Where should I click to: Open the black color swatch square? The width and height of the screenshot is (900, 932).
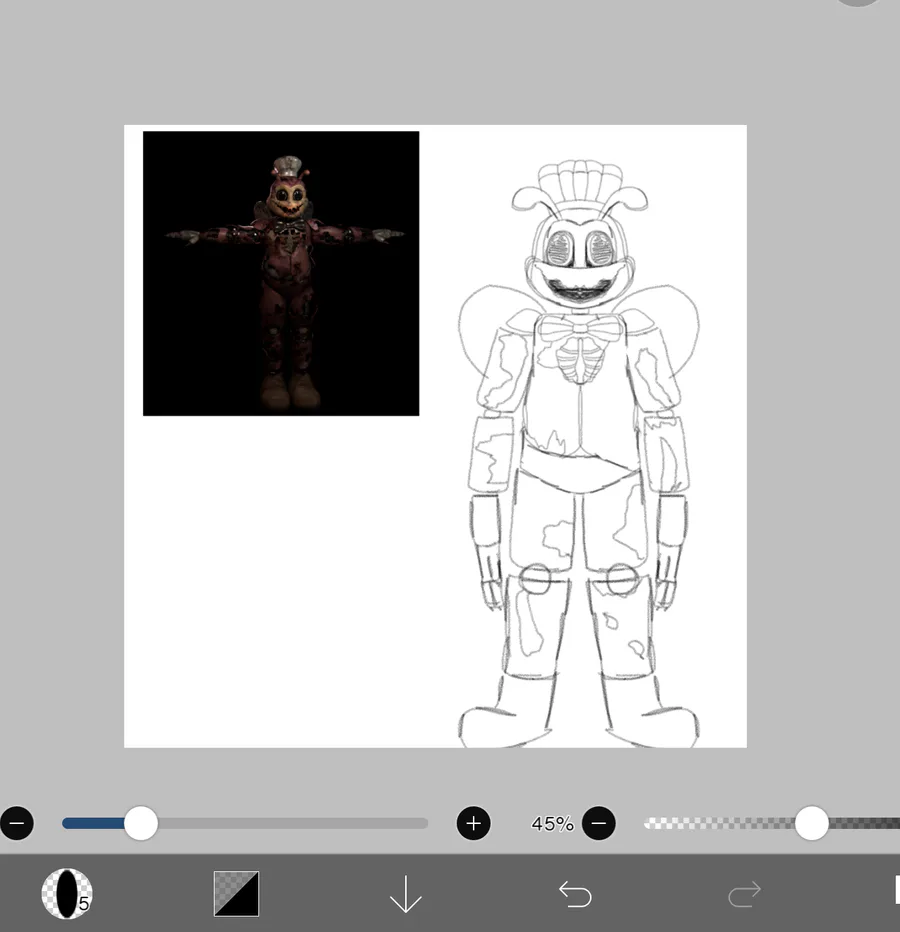coord(237,893)
